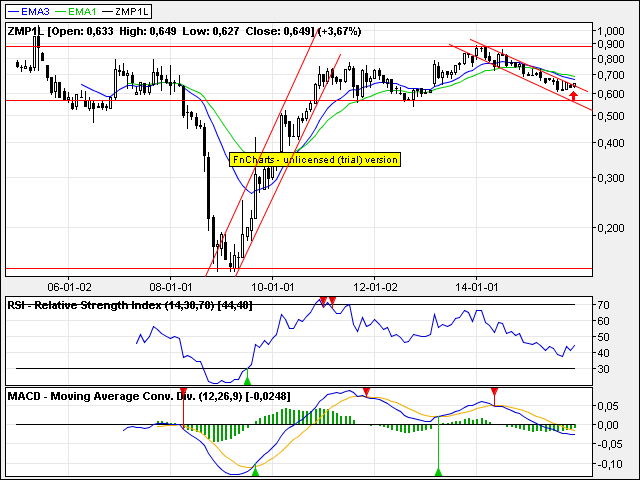Click the RSI Relative Strength Index title
The image size is (640, 480).
(130, 305)
